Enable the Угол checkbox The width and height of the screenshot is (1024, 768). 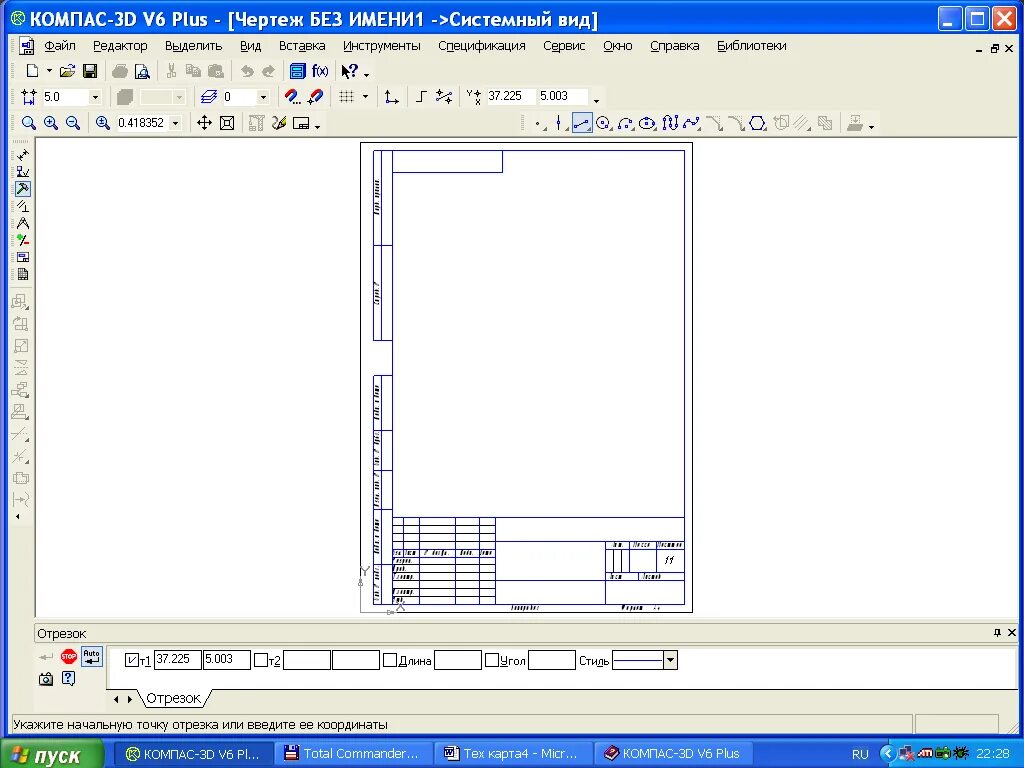click(492, 660)
